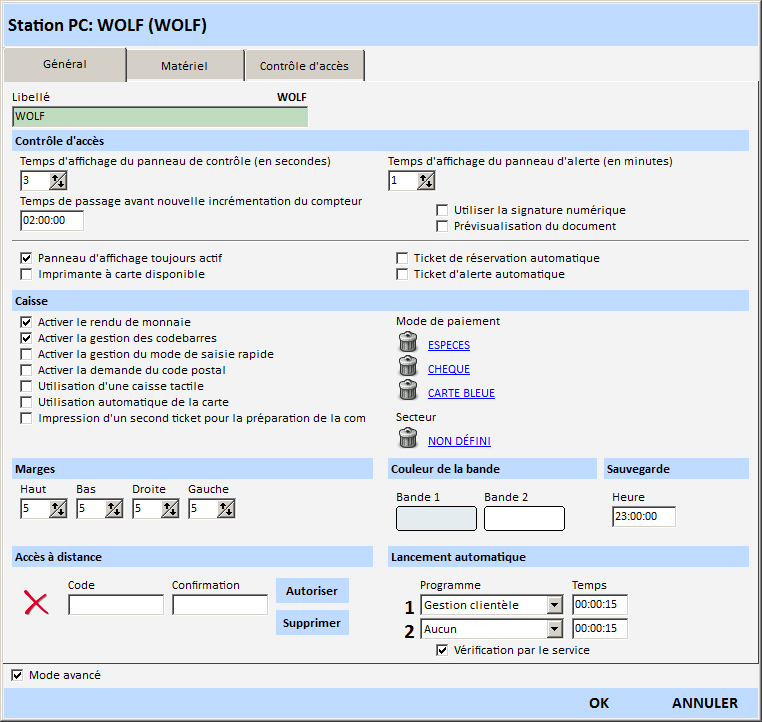
Task: Click spinner on control panel display time
Action: [58, 181]
